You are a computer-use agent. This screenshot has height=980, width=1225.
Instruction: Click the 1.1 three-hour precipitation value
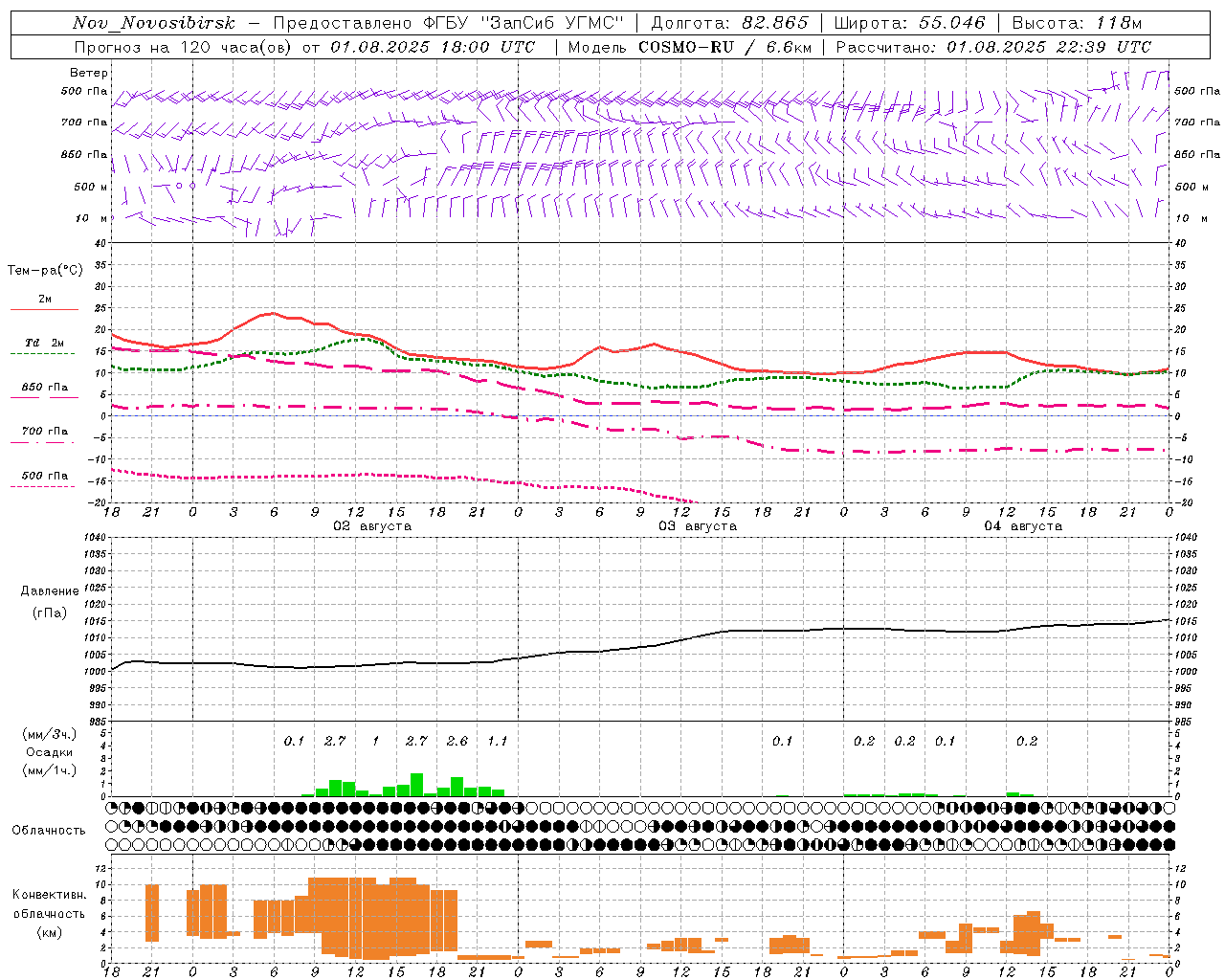pyautogui.click(x=498, y=741)
